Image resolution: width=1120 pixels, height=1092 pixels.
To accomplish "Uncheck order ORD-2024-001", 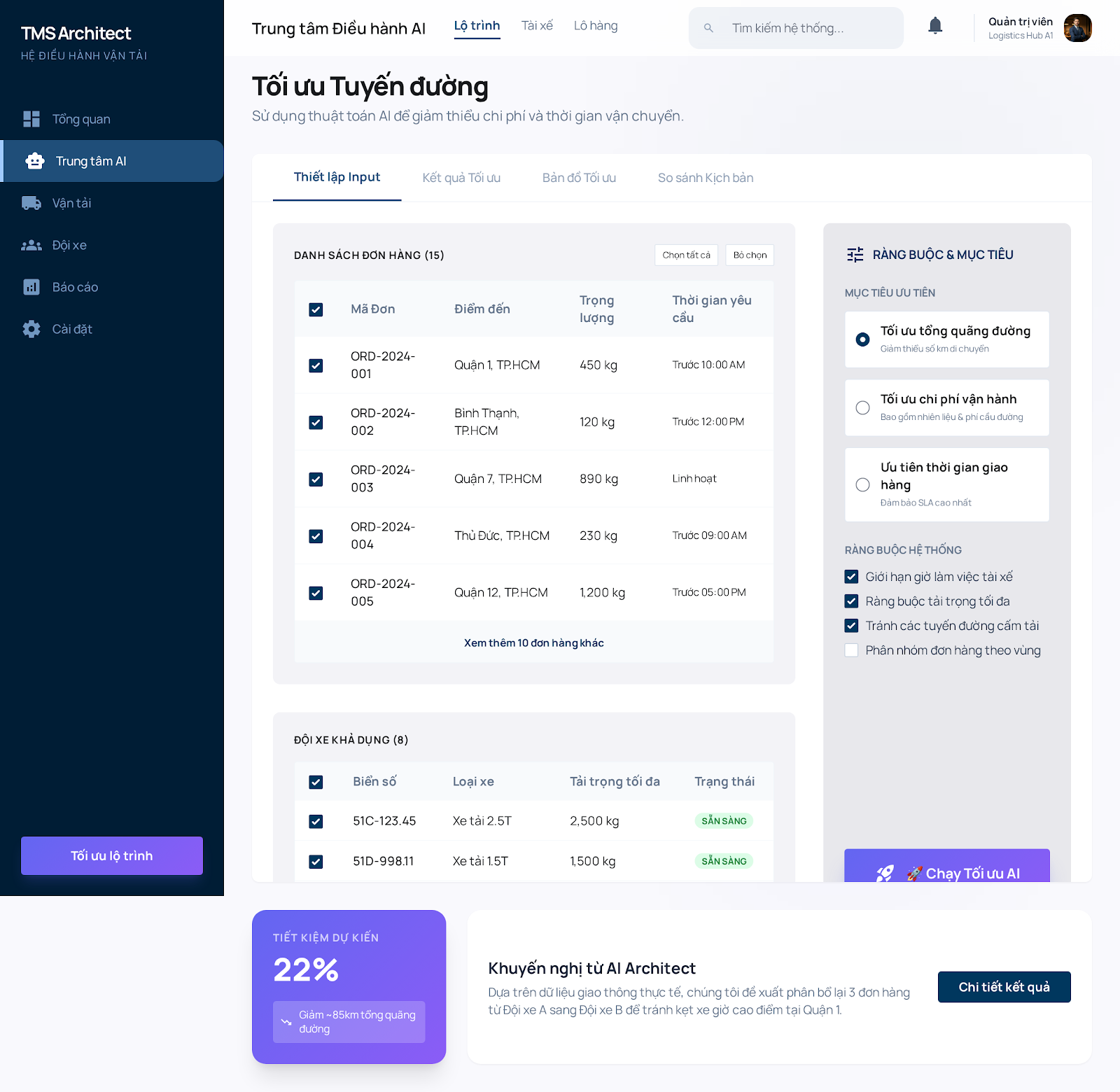I will 316,365.
